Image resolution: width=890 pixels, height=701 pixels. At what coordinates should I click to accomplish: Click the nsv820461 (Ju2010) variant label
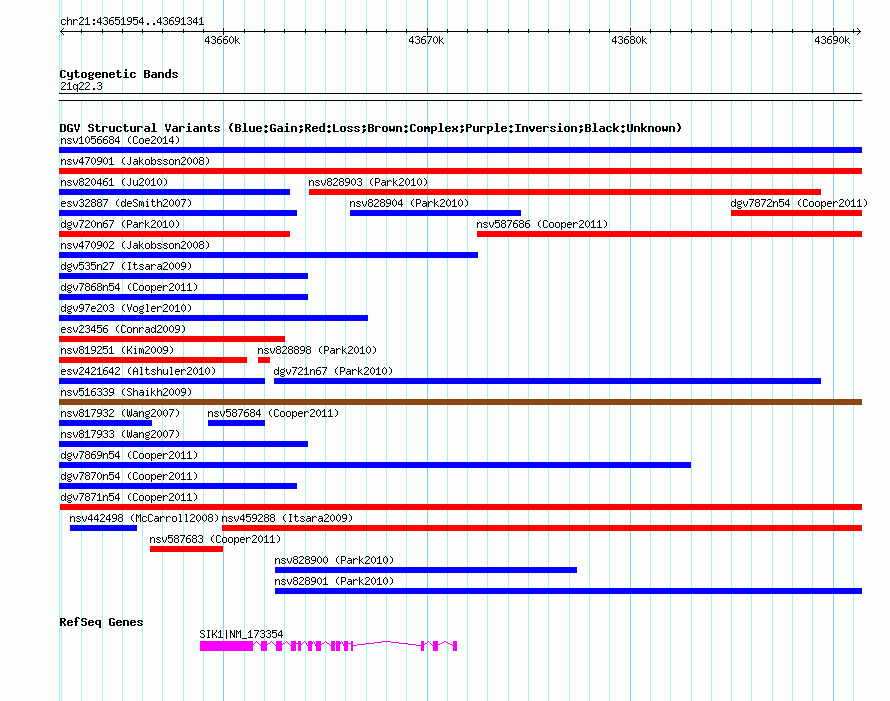(x=114, y=182)
